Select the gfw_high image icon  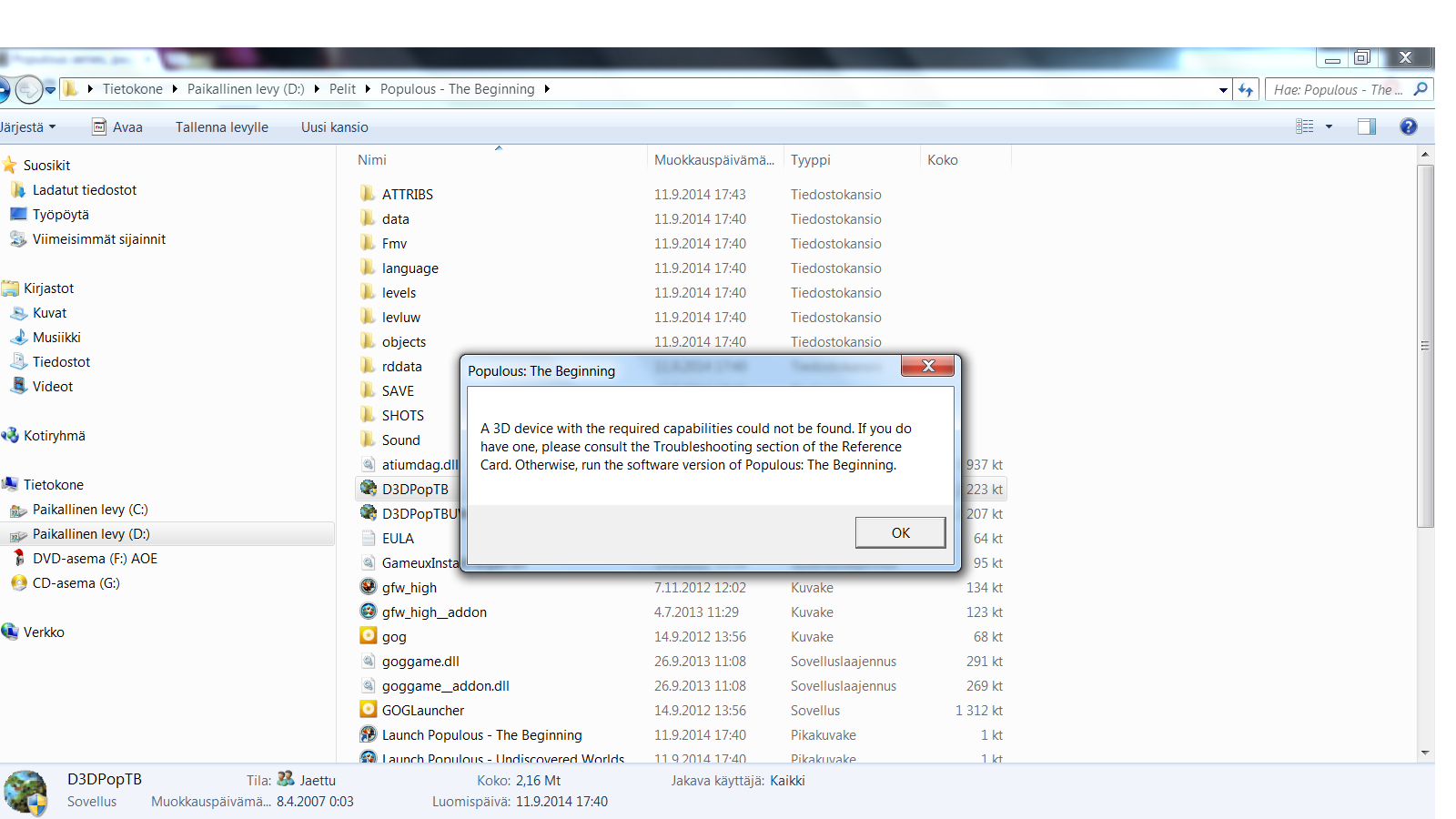tap(368, 587)
